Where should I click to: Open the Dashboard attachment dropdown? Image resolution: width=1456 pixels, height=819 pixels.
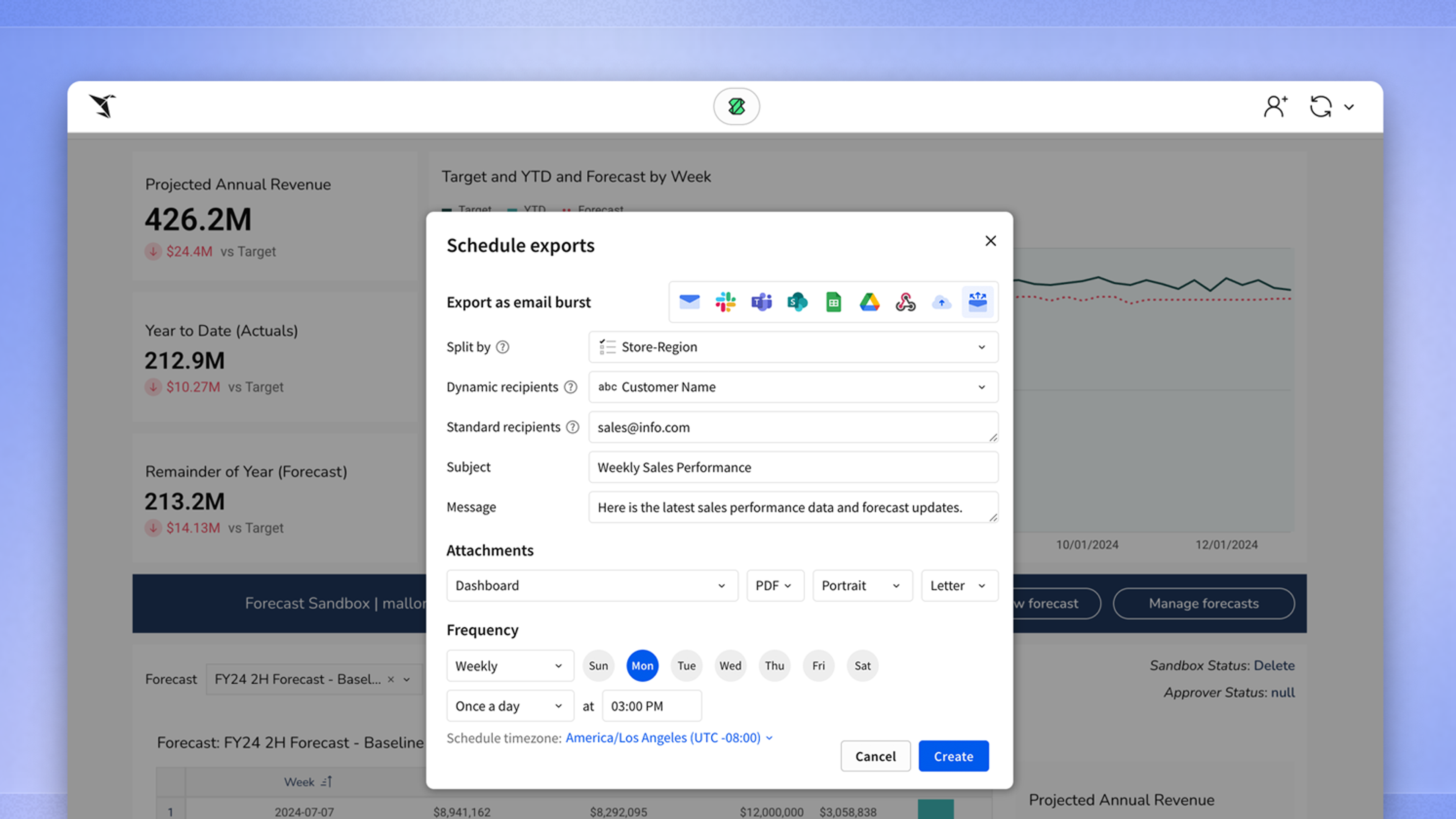pos(592,585)
